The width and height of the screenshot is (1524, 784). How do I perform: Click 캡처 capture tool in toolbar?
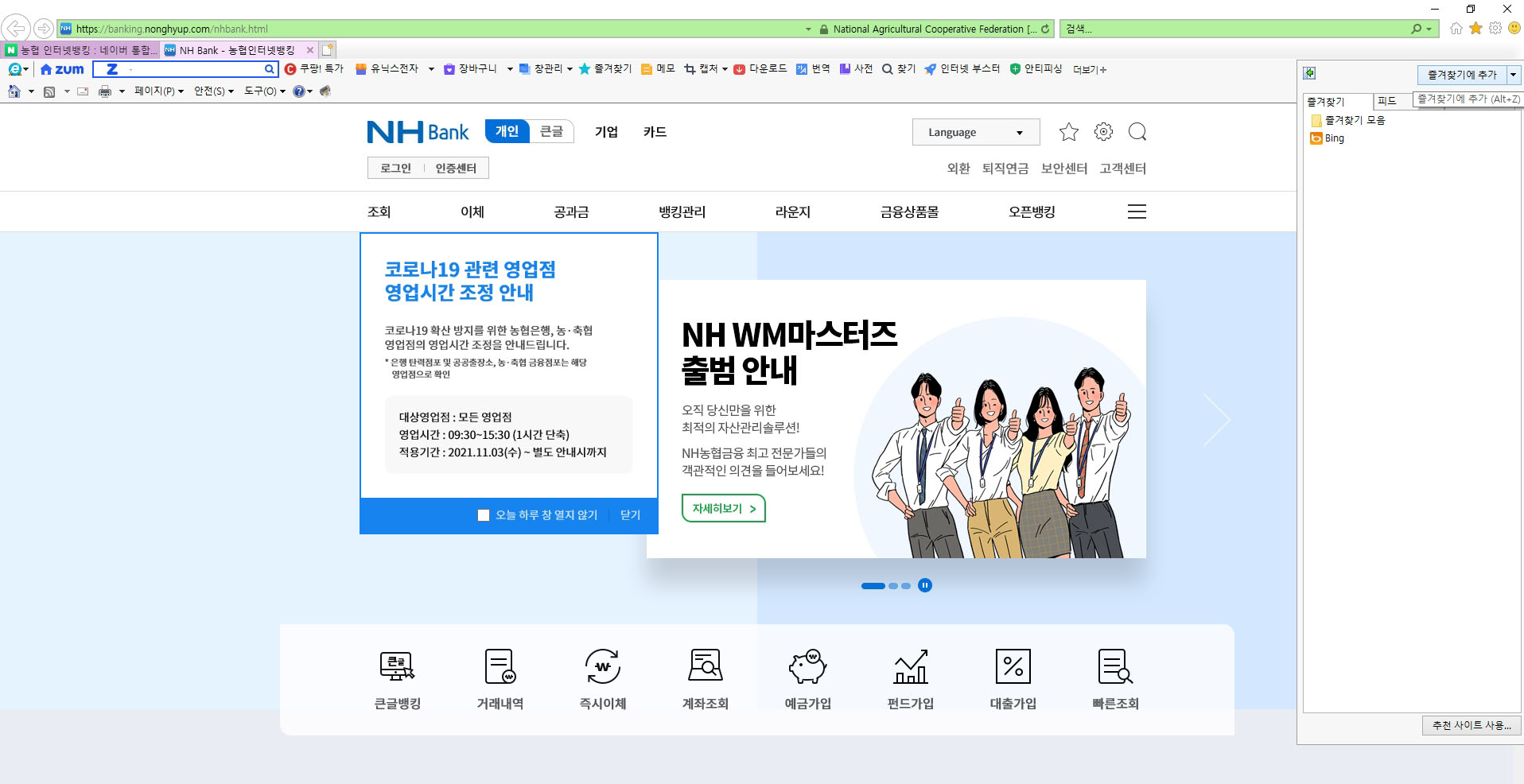pos(702,69)
